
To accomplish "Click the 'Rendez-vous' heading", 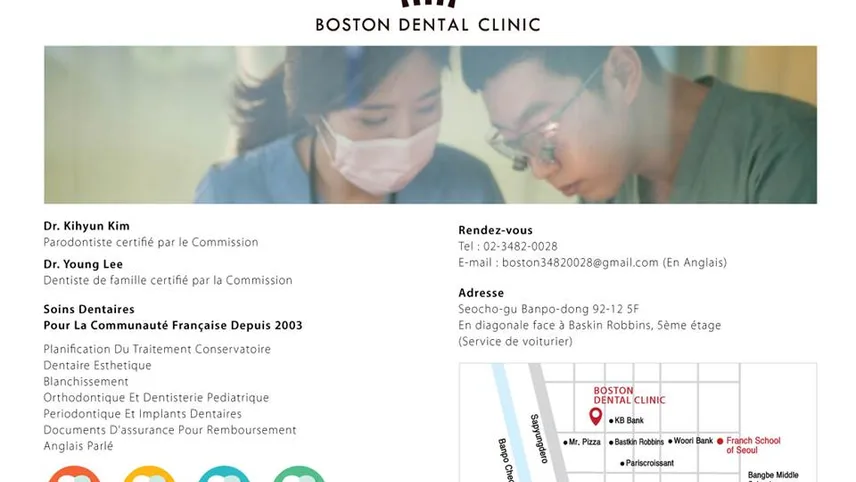I will [x=495, y=230].
